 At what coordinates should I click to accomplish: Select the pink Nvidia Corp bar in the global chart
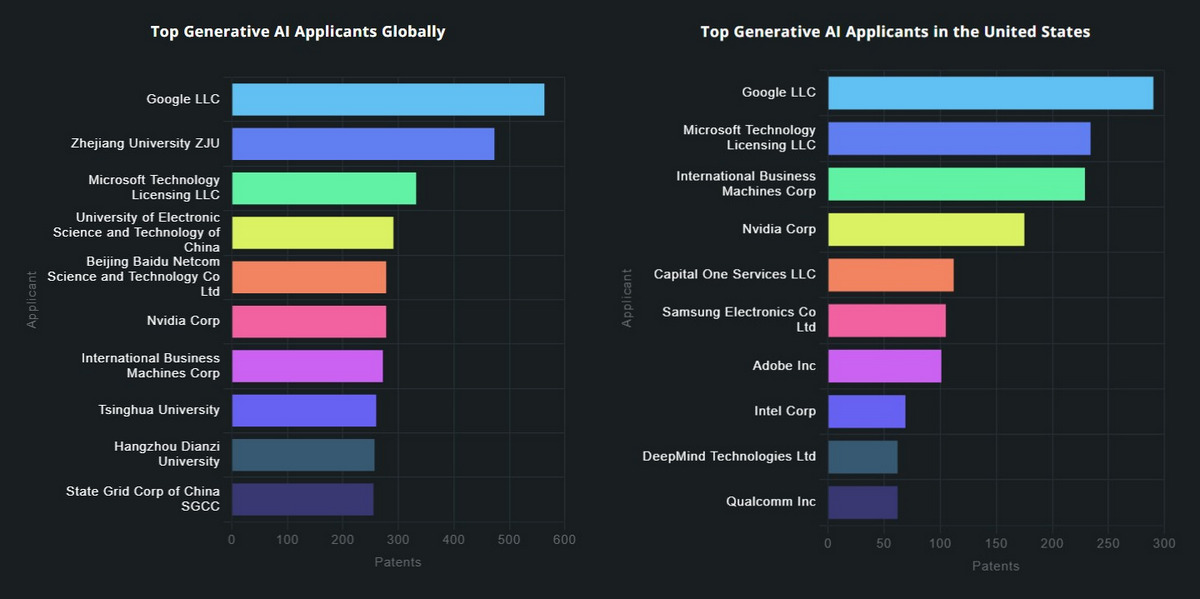click(309, 321)
